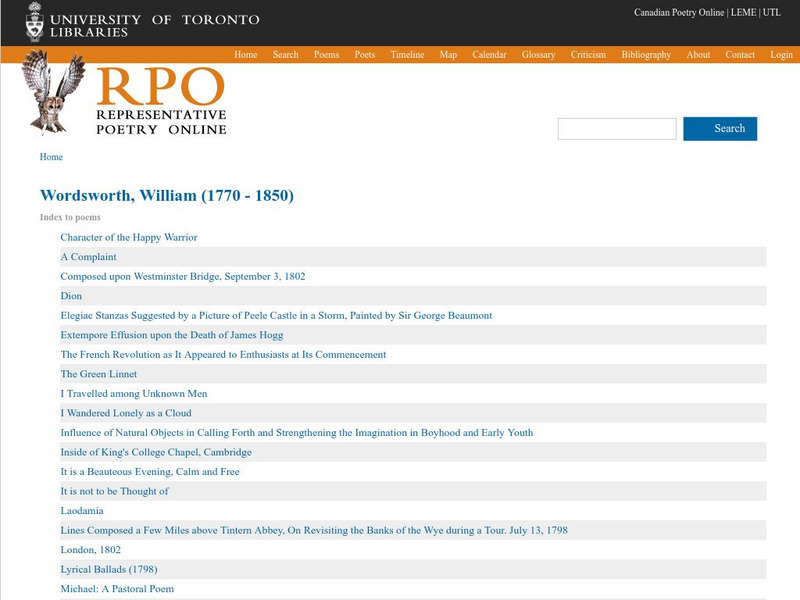Visit the UTL link in header
Viewport: 800px width, 600px height.
coord(771,12)
